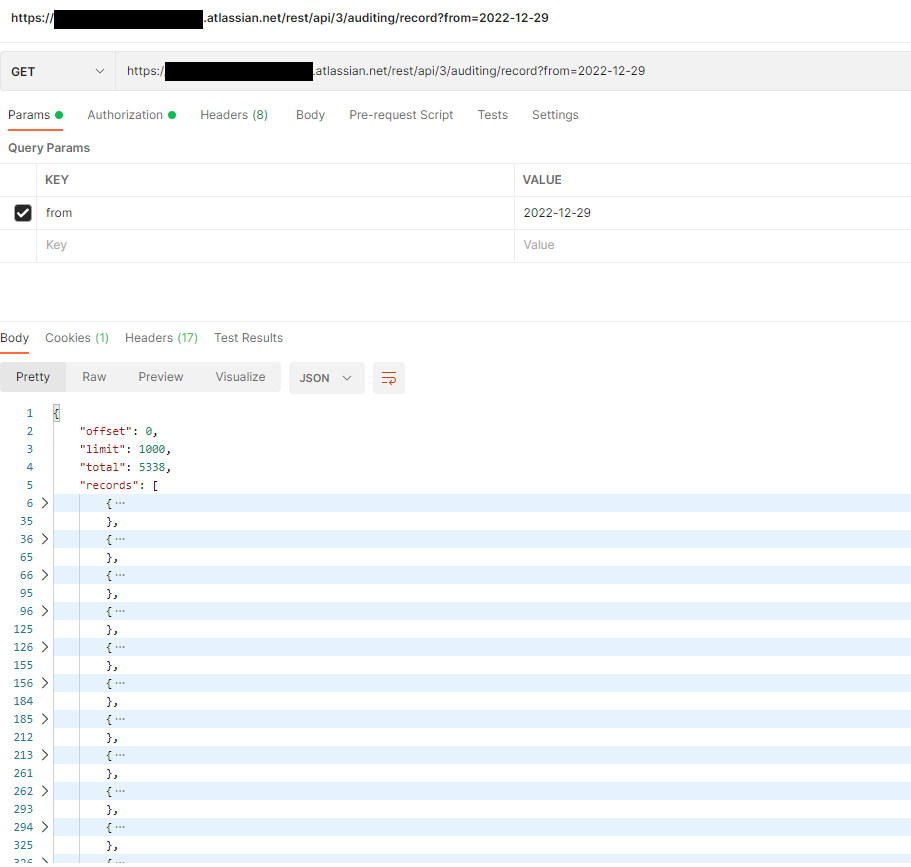
Task: Open the response Headers (17) tab
Action: click(161, 338)
